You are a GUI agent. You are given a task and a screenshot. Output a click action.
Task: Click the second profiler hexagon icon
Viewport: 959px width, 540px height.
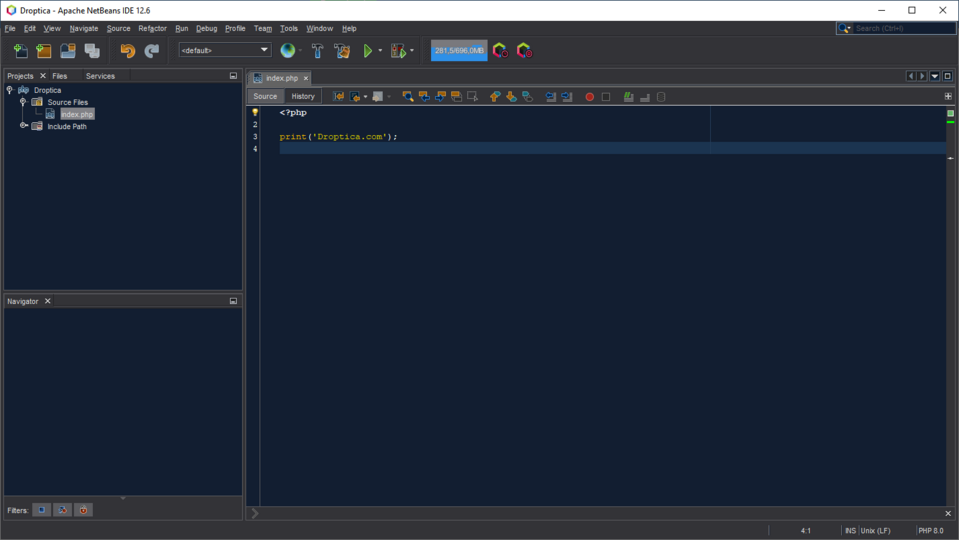[x=524, y=51]
